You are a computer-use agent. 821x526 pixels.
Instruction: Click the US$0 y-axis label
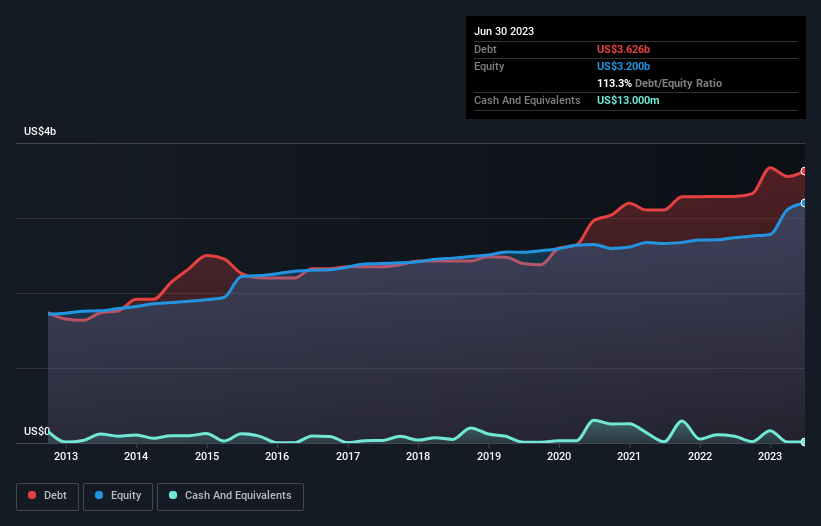[x=37, y=431]
